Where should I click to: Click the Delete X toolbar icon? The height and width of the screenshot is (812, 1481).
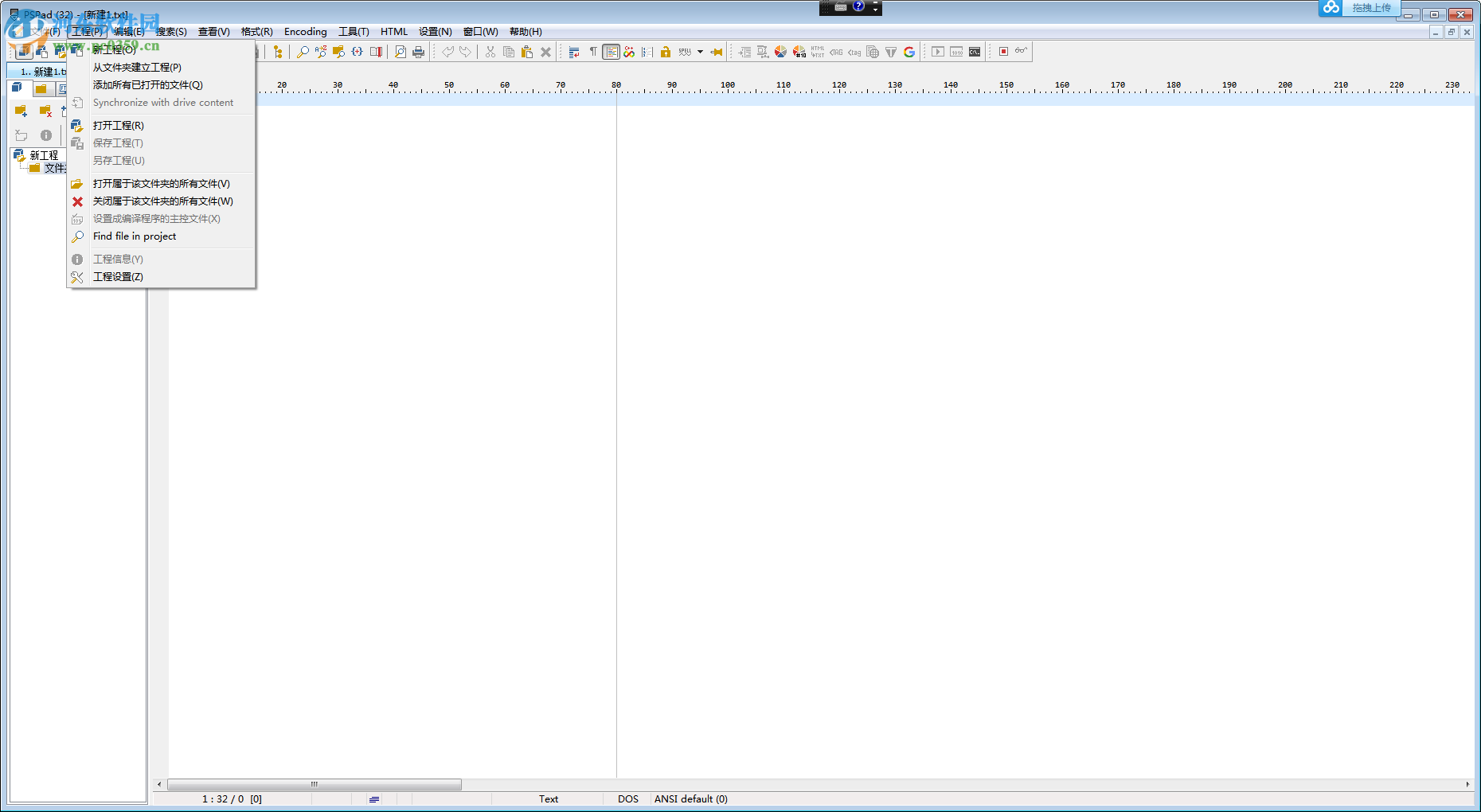click(545, 52)
